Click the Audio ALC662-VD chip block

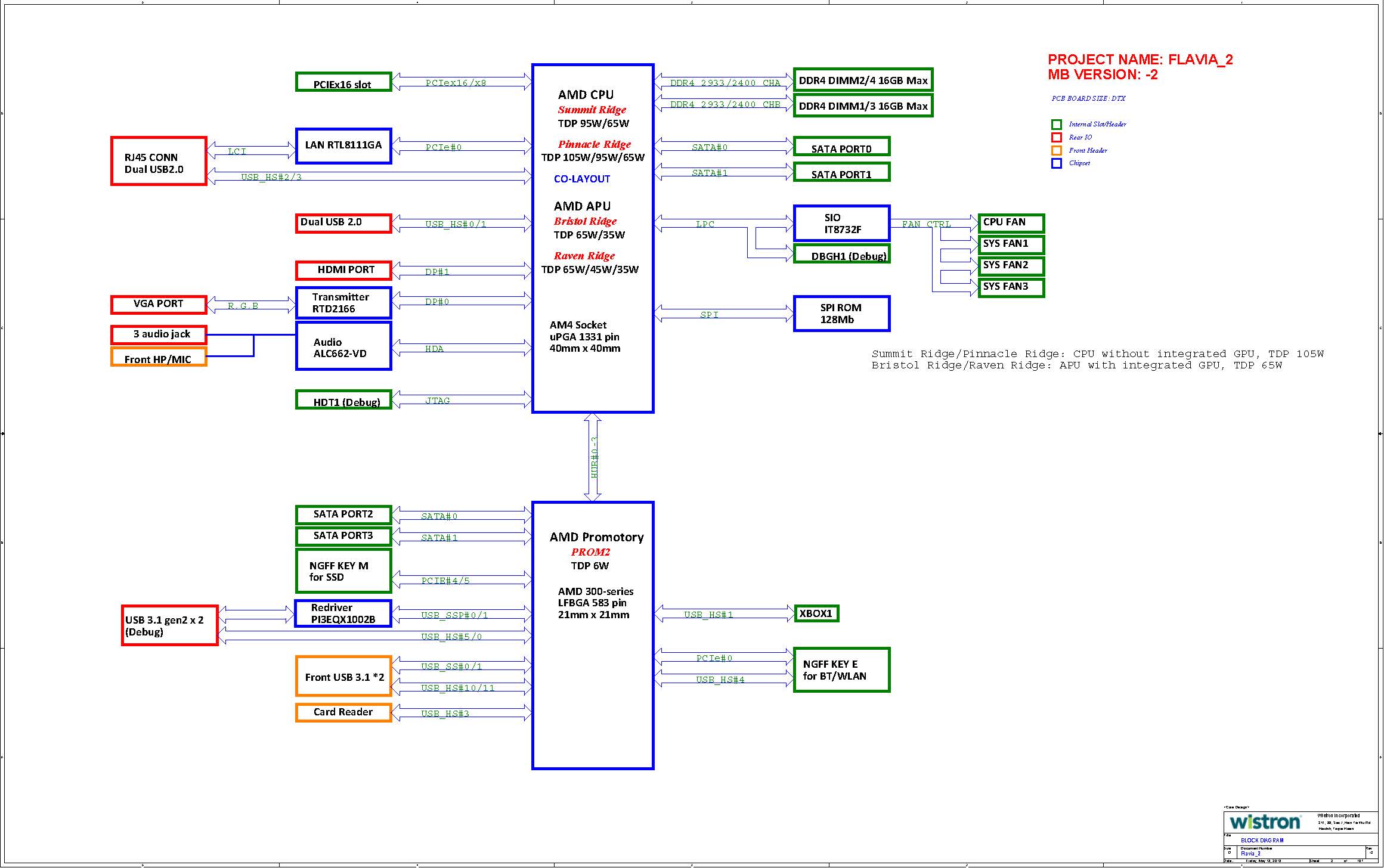tap(343, 346)
